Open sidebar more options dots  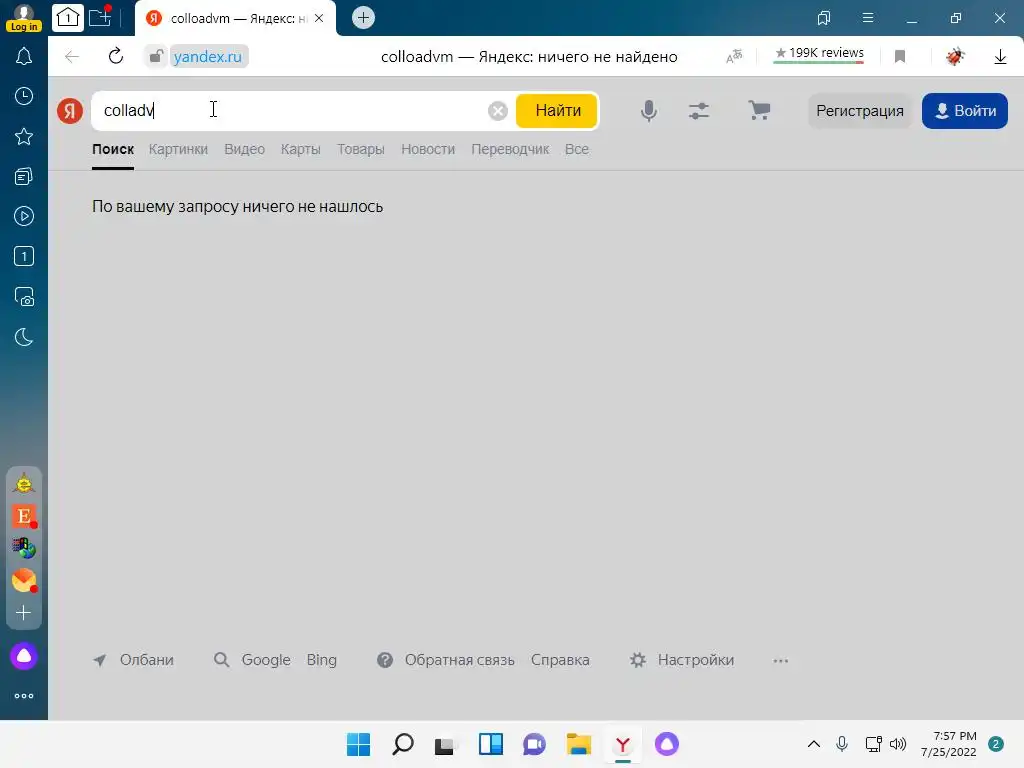tap(24, 696)
